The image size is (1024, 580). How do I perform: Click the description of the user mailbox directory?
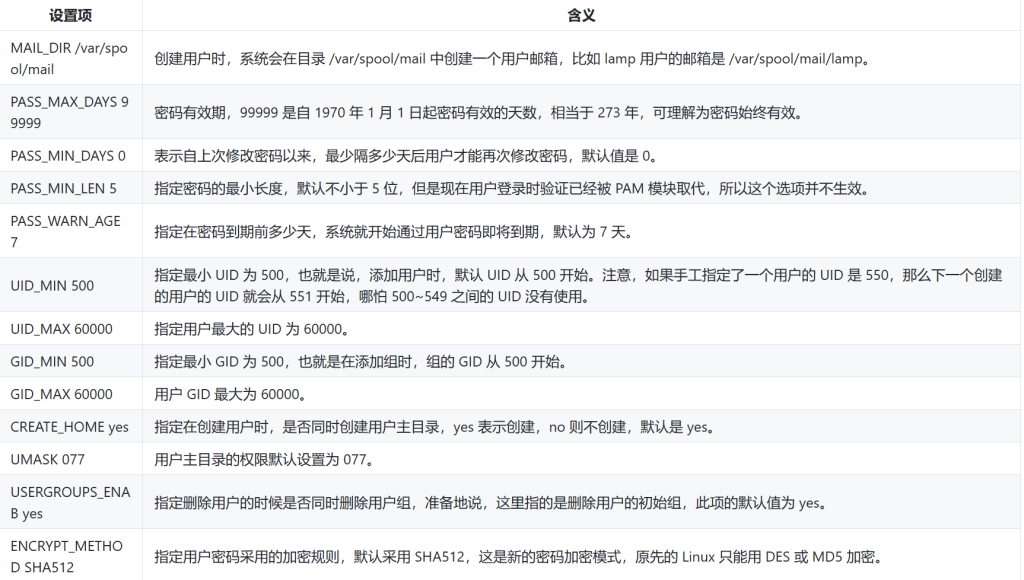coord(511,59)
